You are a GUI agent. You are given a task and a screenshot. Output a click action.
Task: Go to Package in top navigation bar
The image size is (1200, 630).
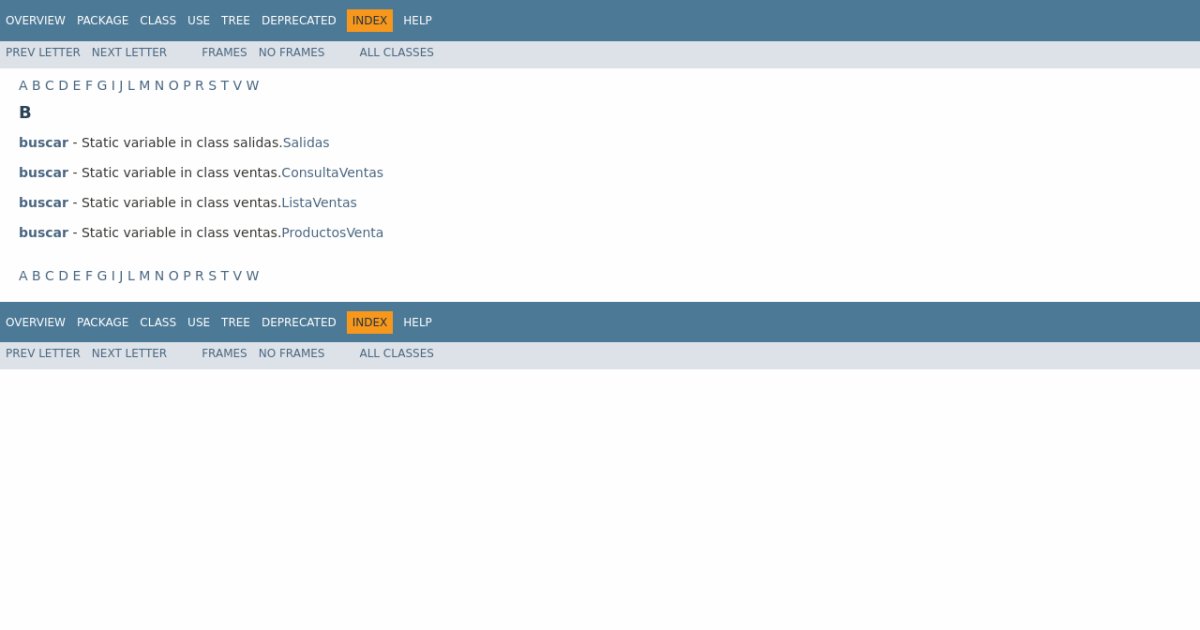click(x=102, y=20)
